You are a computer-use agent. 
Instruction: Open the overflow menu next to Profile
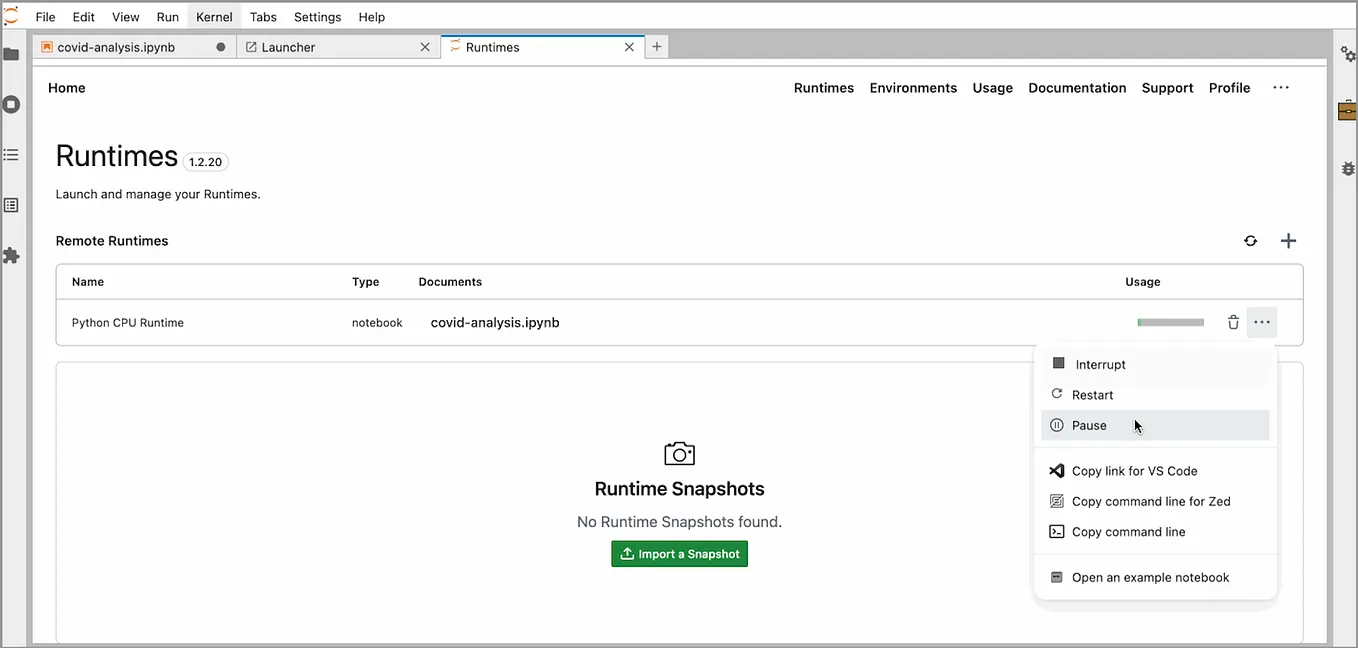pyautogui.click(x=1281, y=88)
